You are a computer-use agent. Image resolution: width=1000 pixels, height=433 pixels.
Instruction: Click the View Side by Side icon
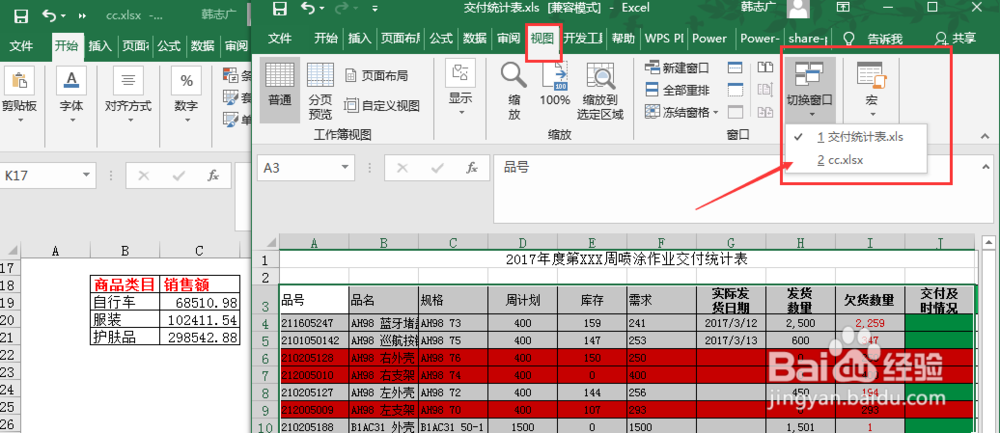[765, 68]
